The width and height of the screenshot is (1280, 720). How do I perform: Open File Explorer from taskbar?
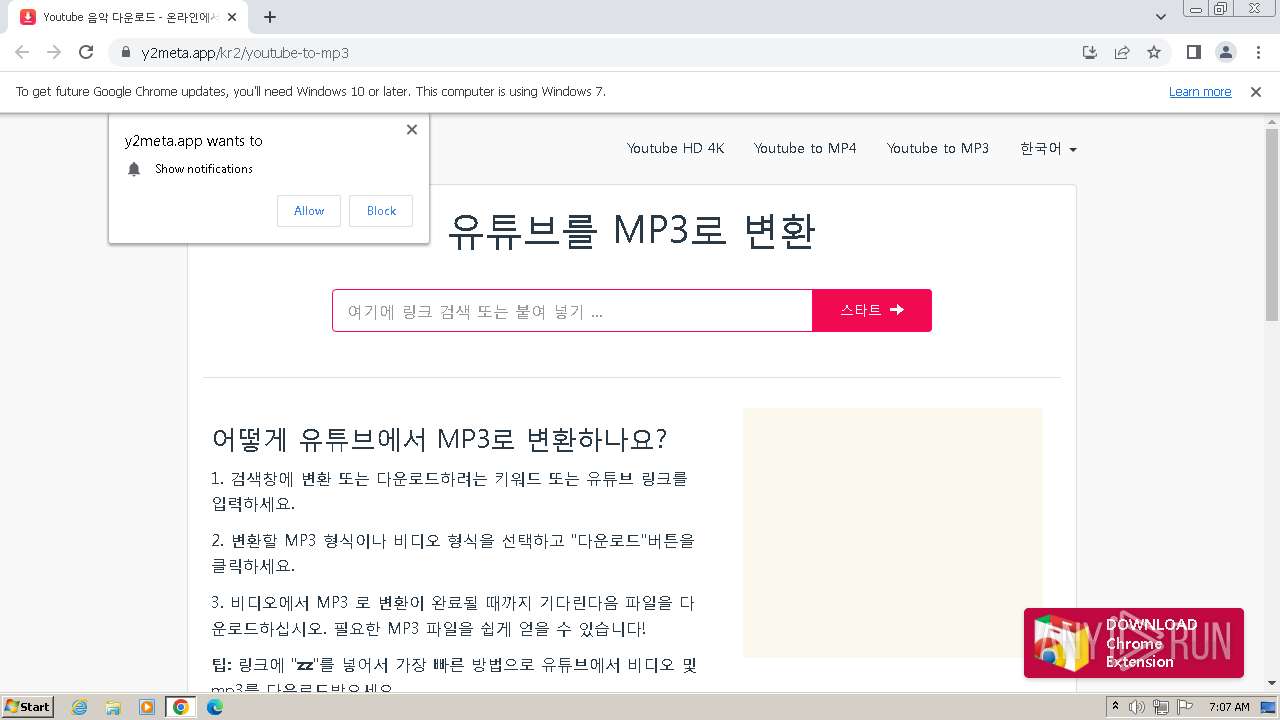click(x=113, y=707)
